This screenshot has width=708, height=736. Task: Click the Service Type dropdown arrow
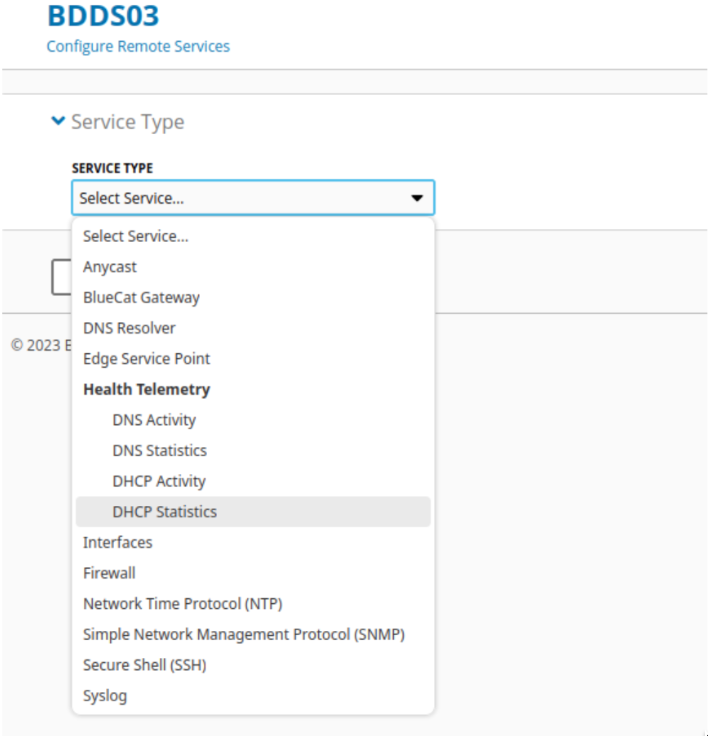coord(416,198)
